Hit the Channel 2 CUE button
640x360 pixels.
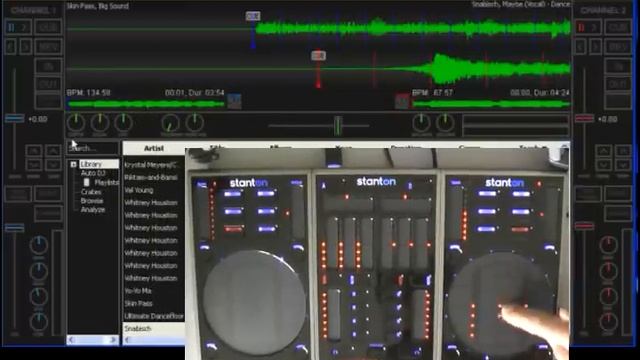point(618,27)
